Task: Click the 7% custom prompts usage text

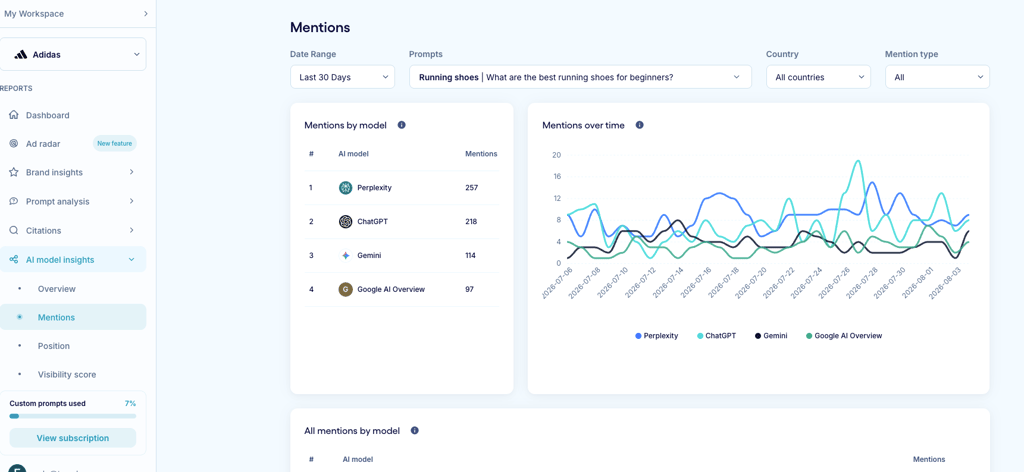Action: [x=130, y=403]
